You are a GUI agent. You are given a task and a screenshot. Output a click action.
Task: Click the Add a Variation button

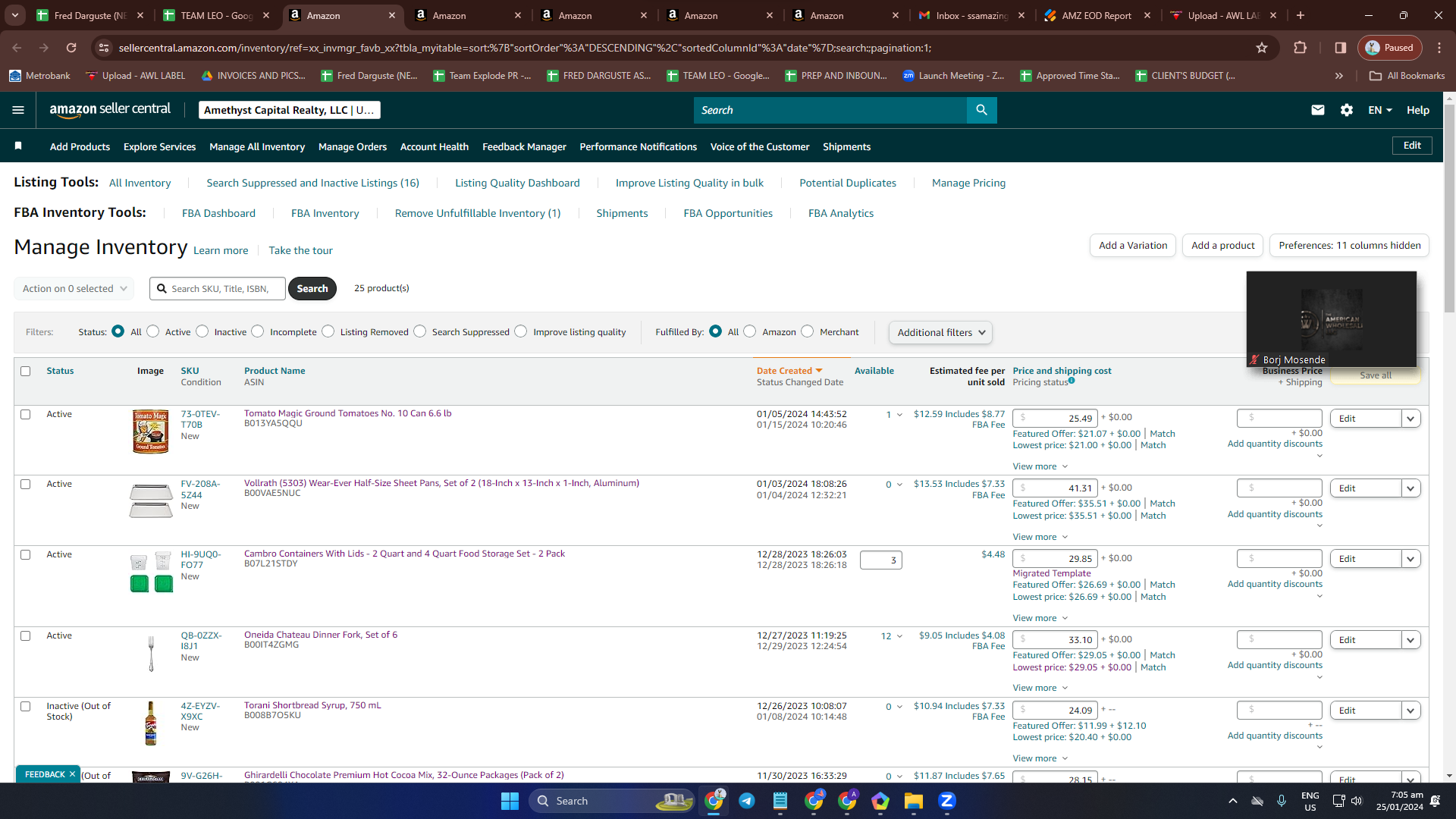(1133, 246)
